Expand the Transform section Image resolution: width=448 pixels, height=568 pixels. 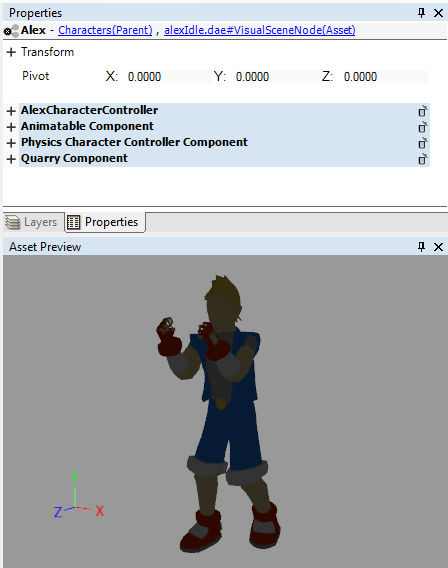pos(11,52)
